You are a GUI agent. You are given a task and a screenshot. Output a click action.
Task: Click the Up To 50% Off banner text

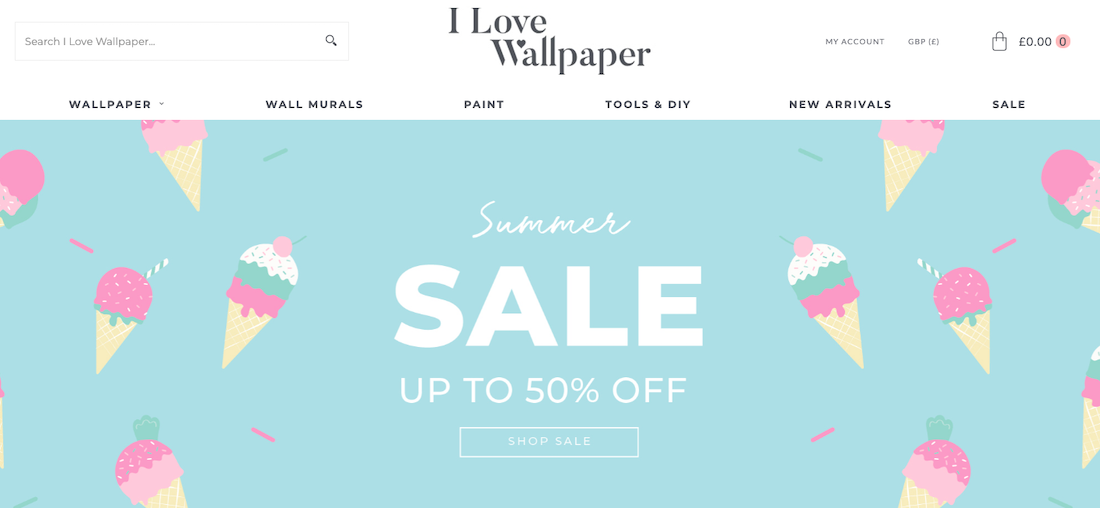point(543,391)
